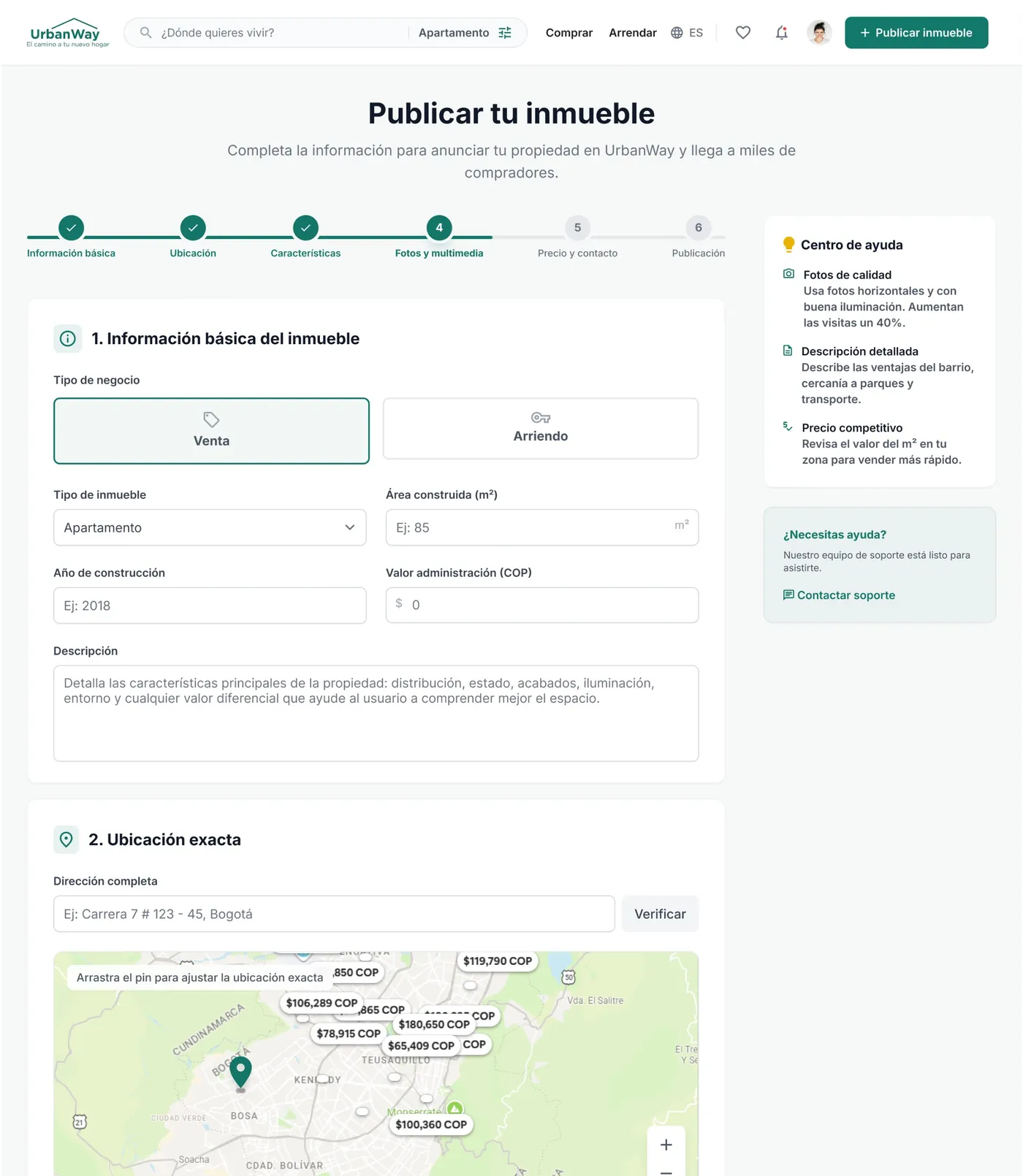Screen dimensions: 1023x1176
Task: Click Verificar address button
Action: [660, 914]
